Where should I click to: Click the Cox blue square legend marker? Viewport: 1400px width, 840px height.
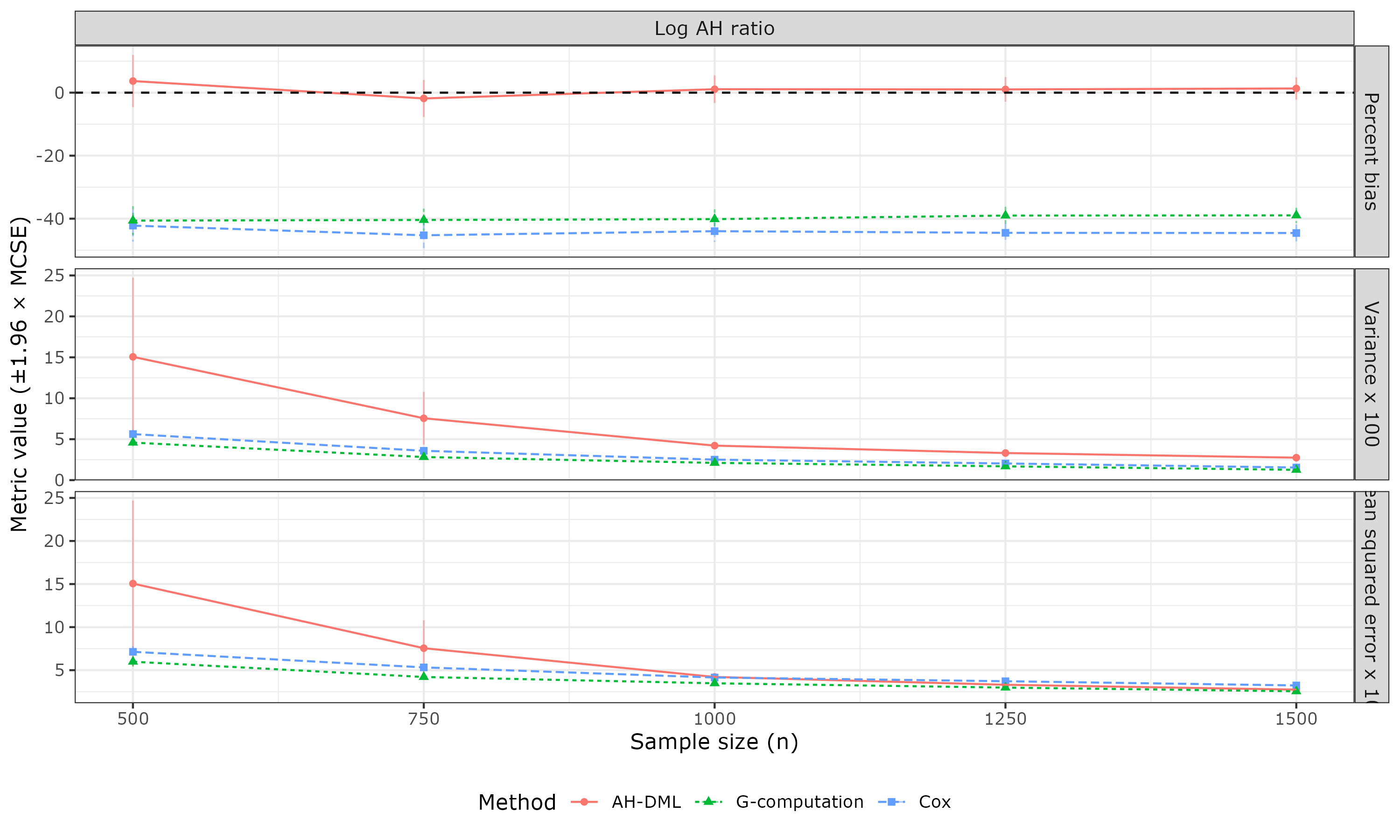[x=891, y=802]
